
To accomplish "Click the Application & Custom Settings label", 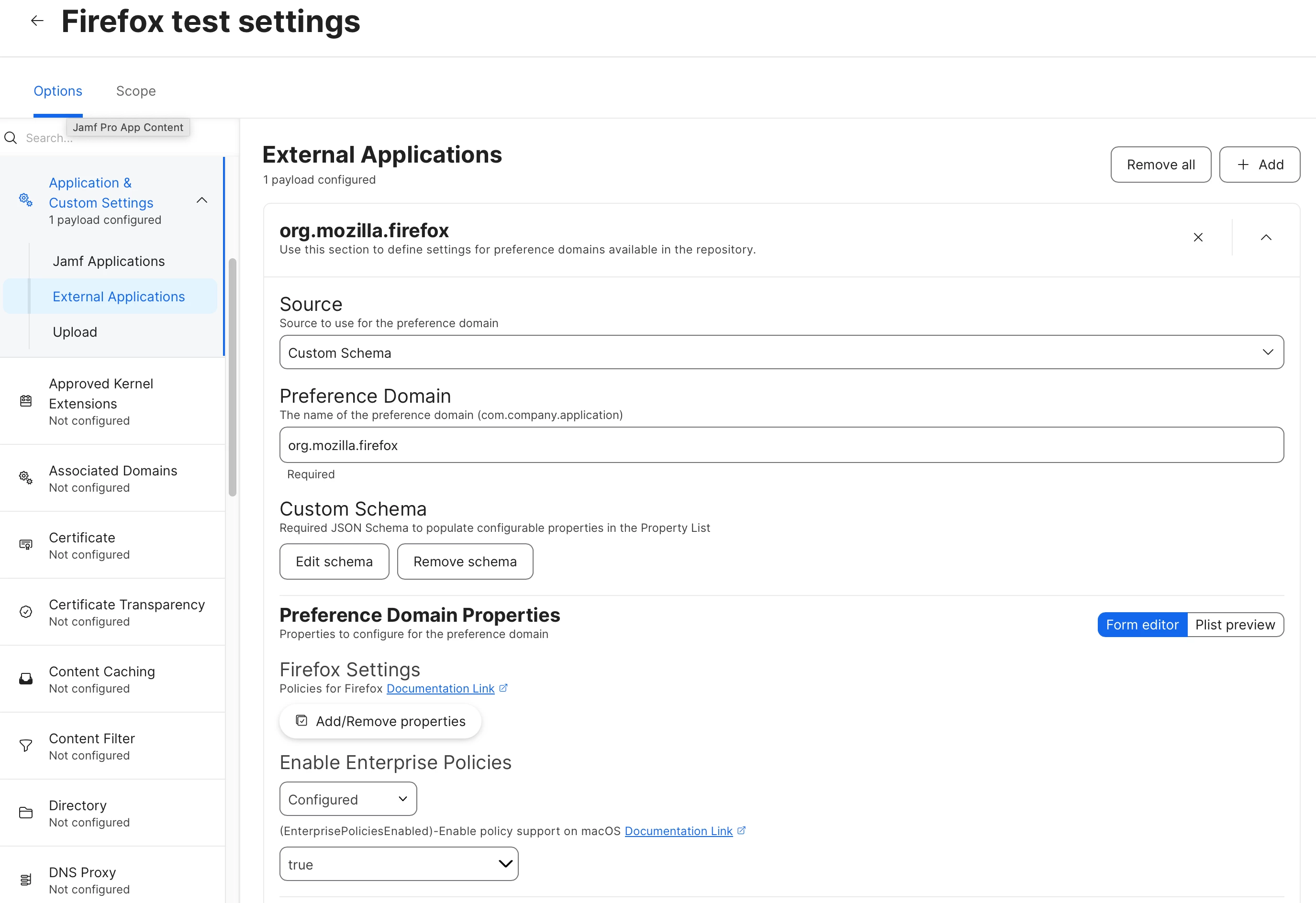I will coord(101,193).
